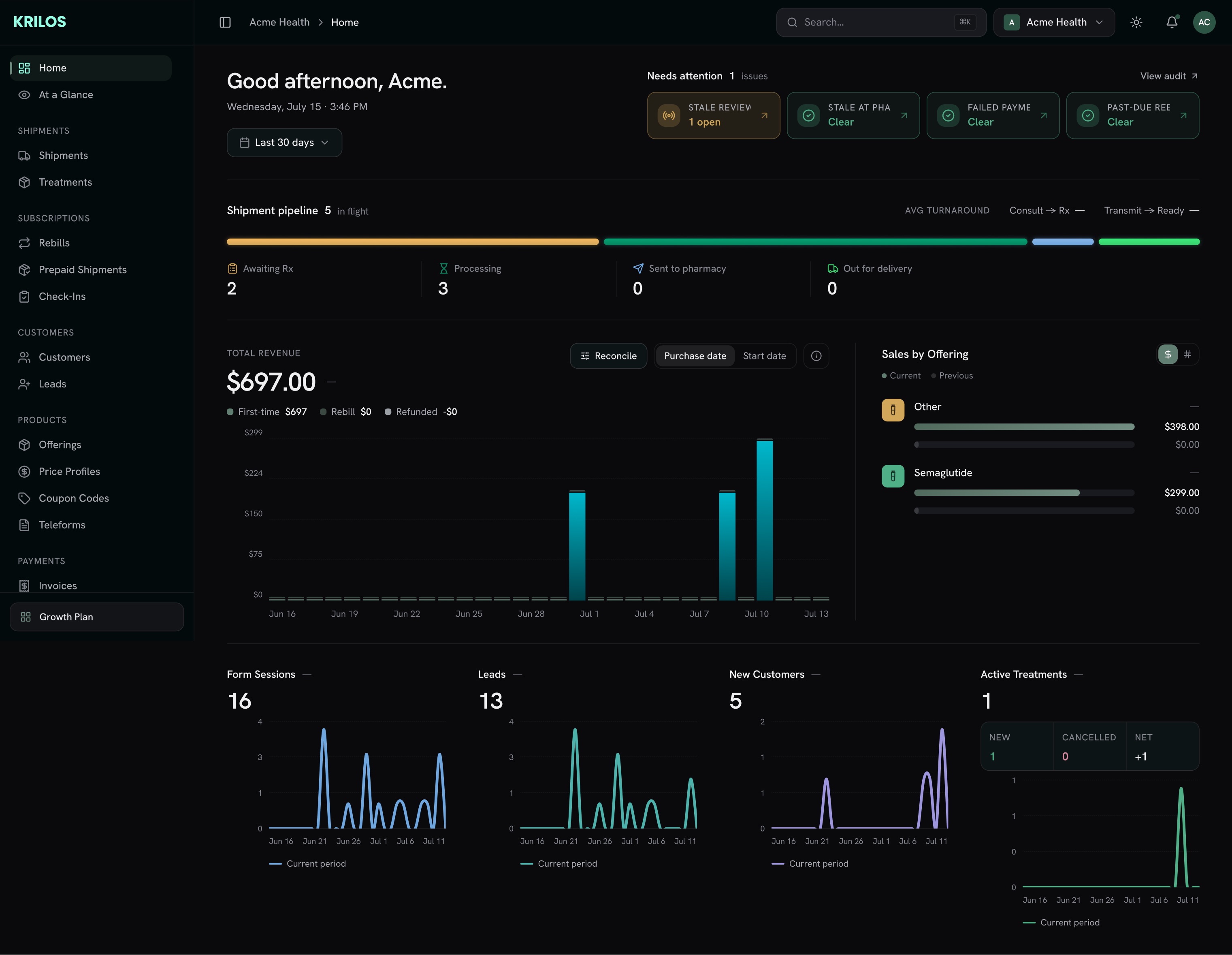Select the Purchase date toggle

coord(695,356)
